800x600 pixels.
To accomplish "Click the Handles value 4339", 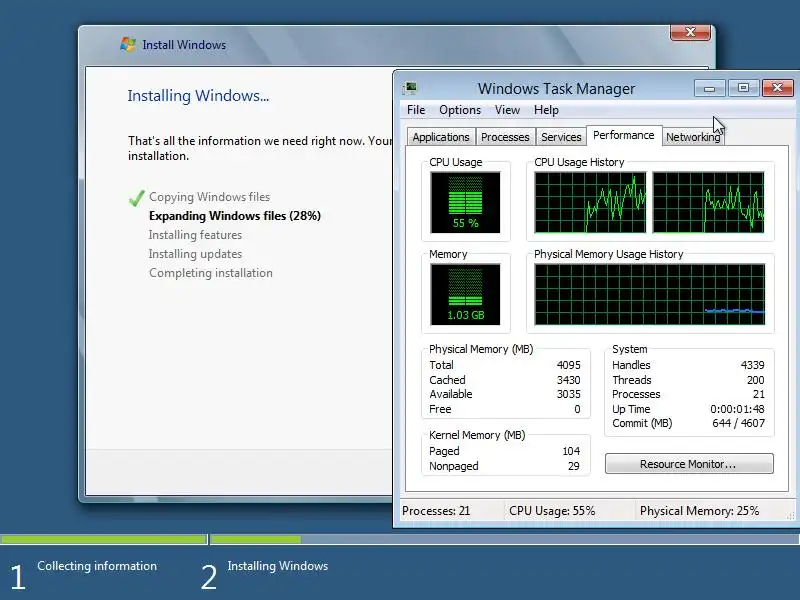I will click(753, 365).
